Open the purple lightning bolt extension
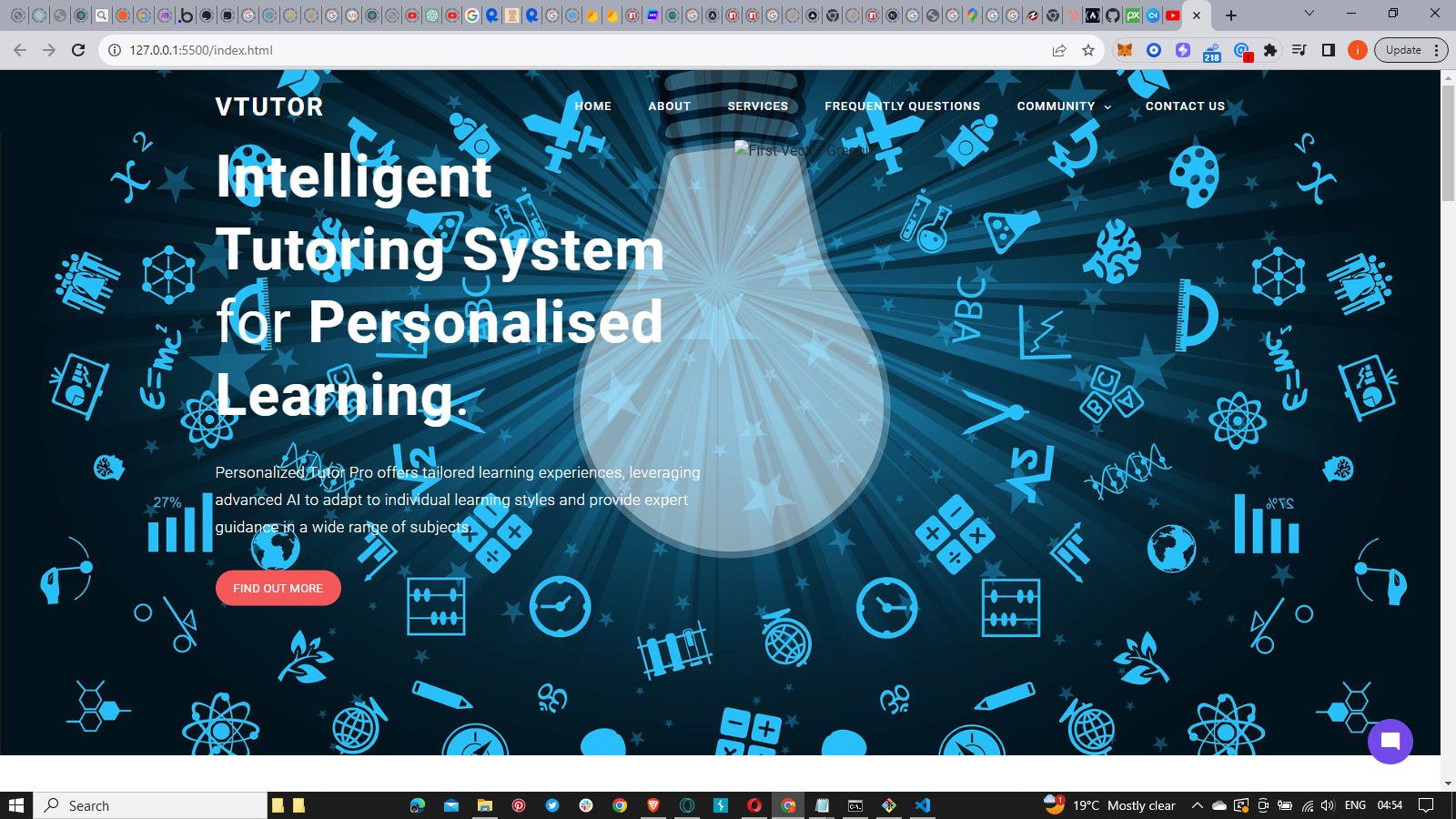Screen dimensions: 1456x819 [x=1183, y=50]
